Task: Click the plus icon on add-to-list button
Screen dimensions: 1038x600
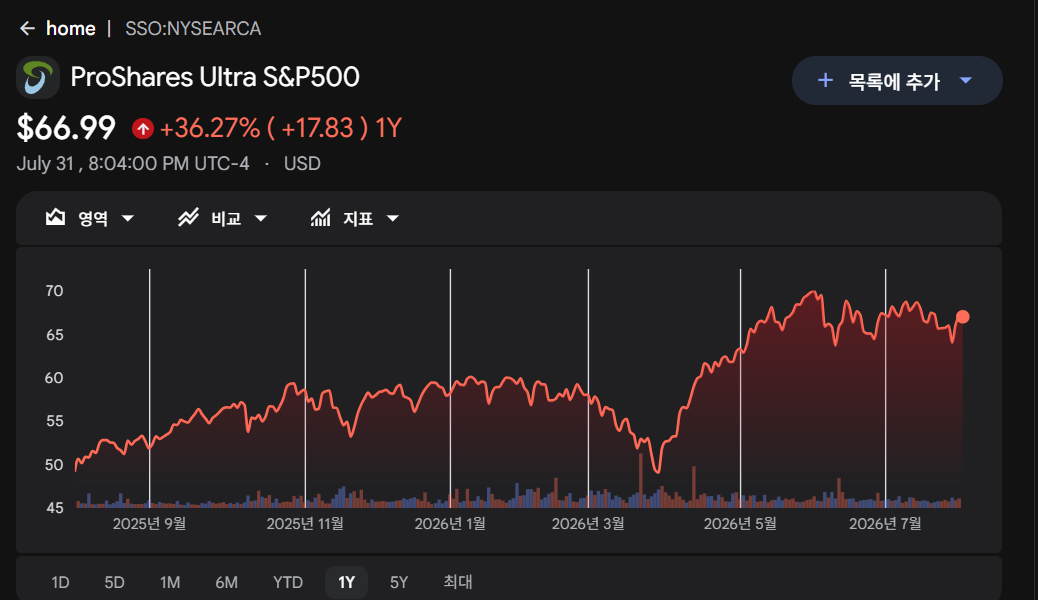Action: tap(825, 80)
